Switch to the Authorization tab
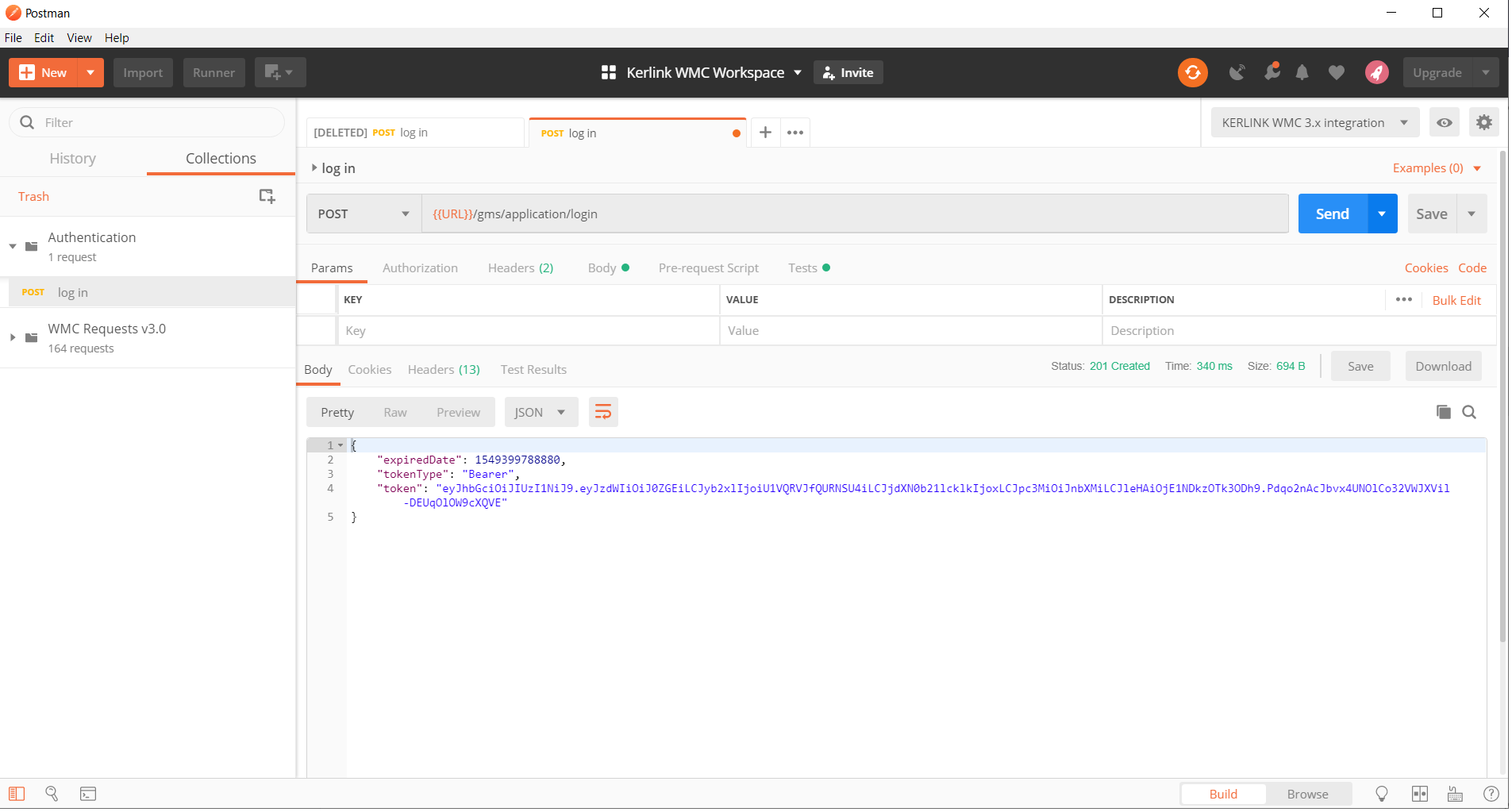The image size is (1512, 812). 420,267
